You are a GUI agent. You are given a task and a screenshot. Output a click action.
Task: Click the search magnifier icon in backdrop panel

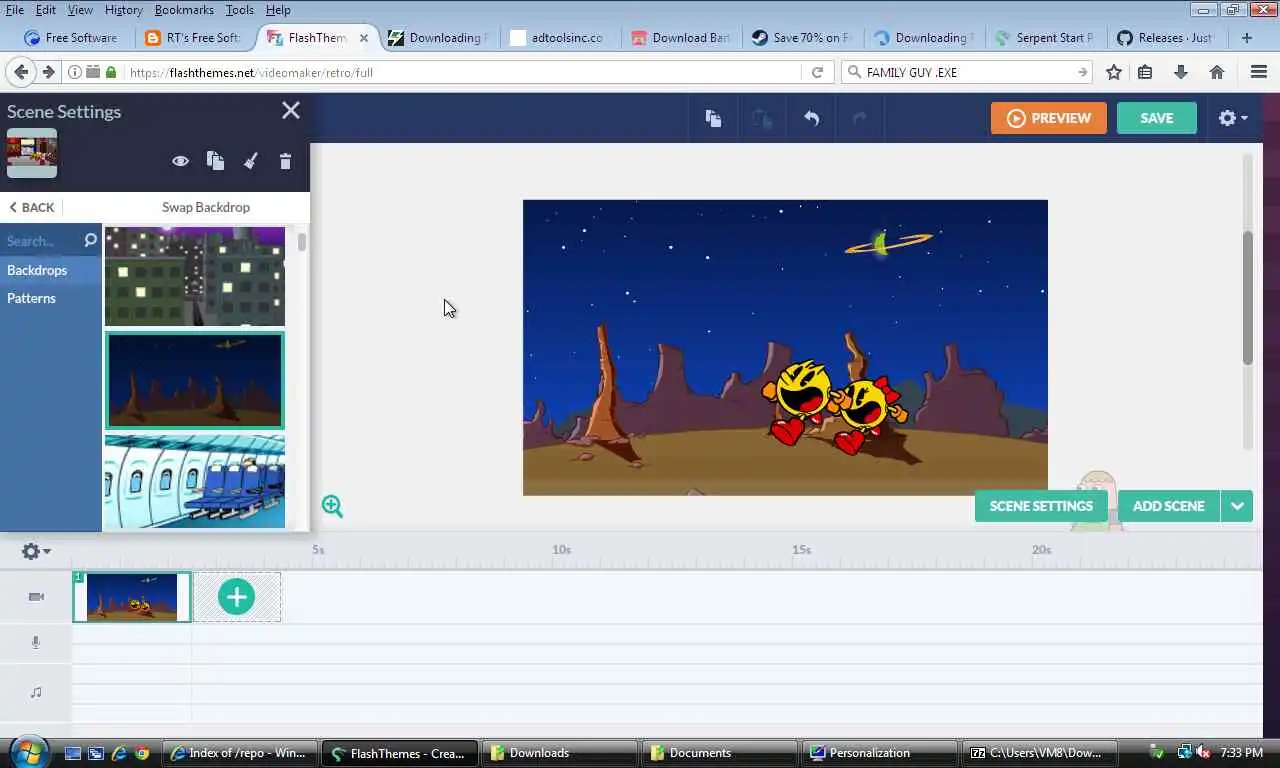coord(90,240)
